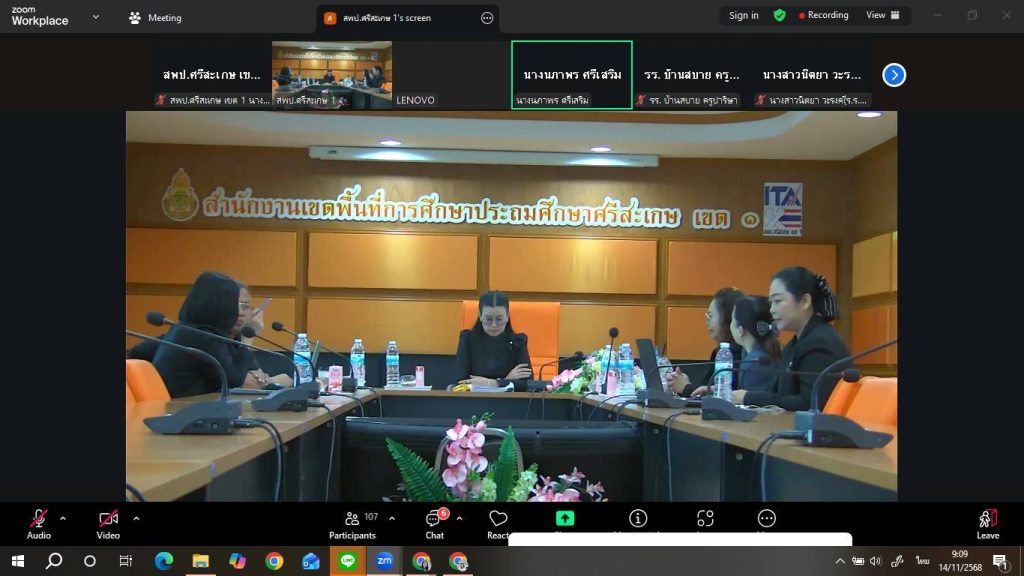Open the Zoom Workplace dropdown menu
Image resolution: width=1024 pixels, height=576 pixels.
(96, 17)
